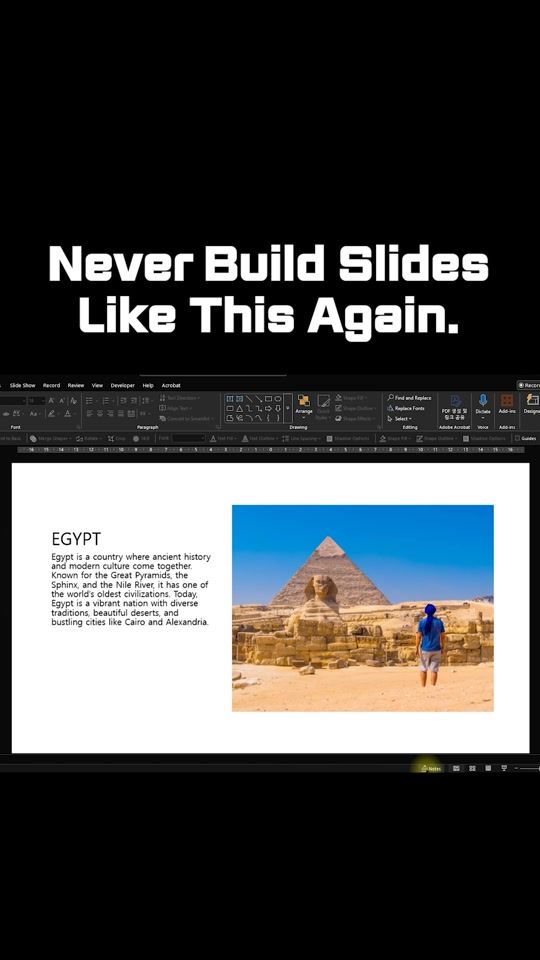This screenshot has height=960, width=540.
Task: Start slide show from status bar icon
Action: coord(504,768)
